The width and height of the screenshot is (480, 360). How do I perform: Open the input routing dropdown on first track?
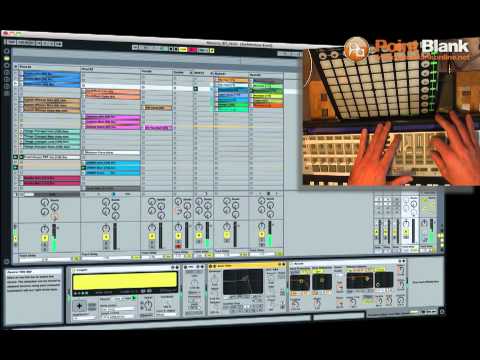click(x=45, y=259)
